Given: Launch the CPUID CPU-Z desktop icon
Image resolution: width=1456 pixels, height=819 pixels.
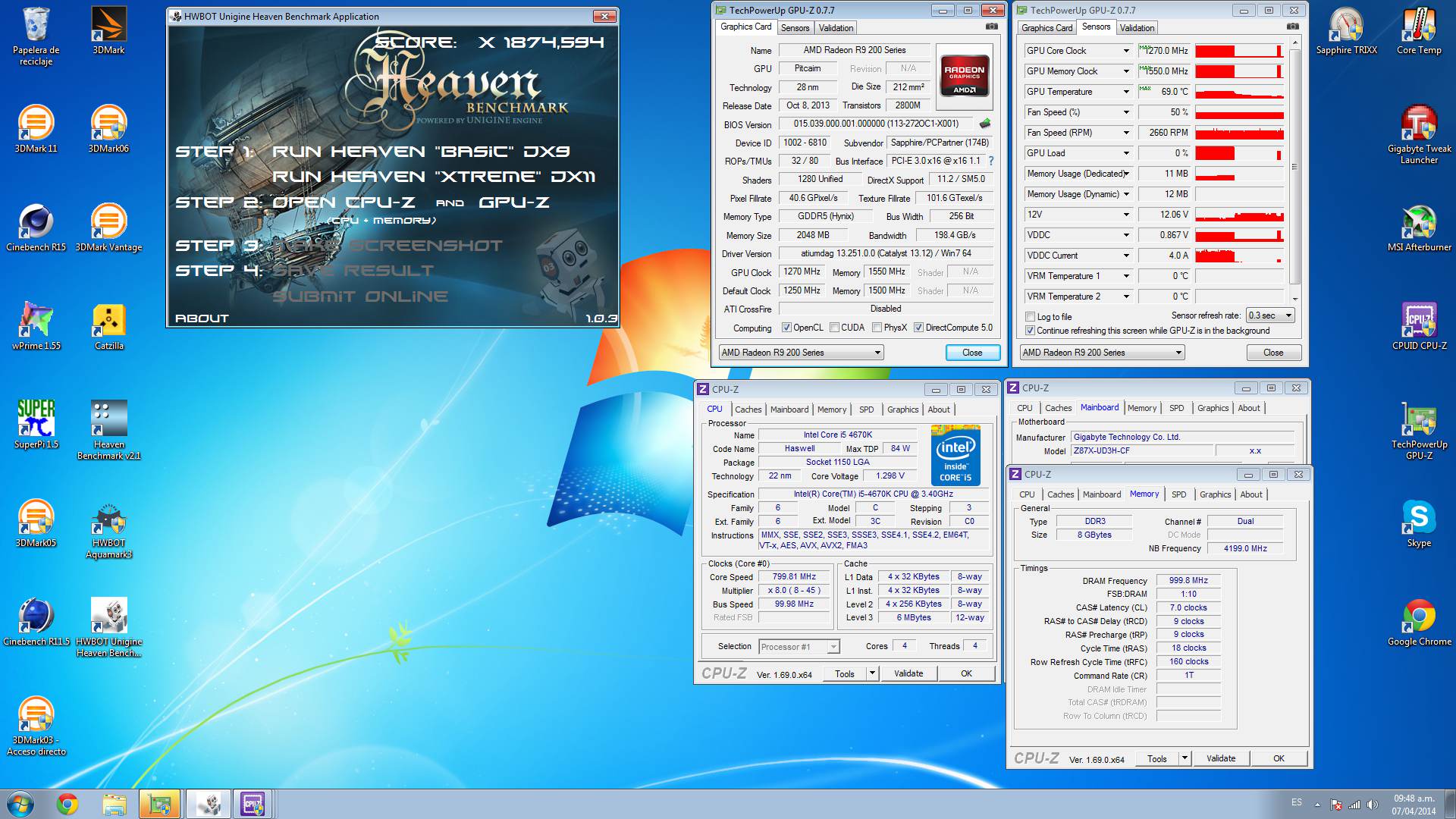Looking at the screenshot, I should click(x=1419, y=326).
